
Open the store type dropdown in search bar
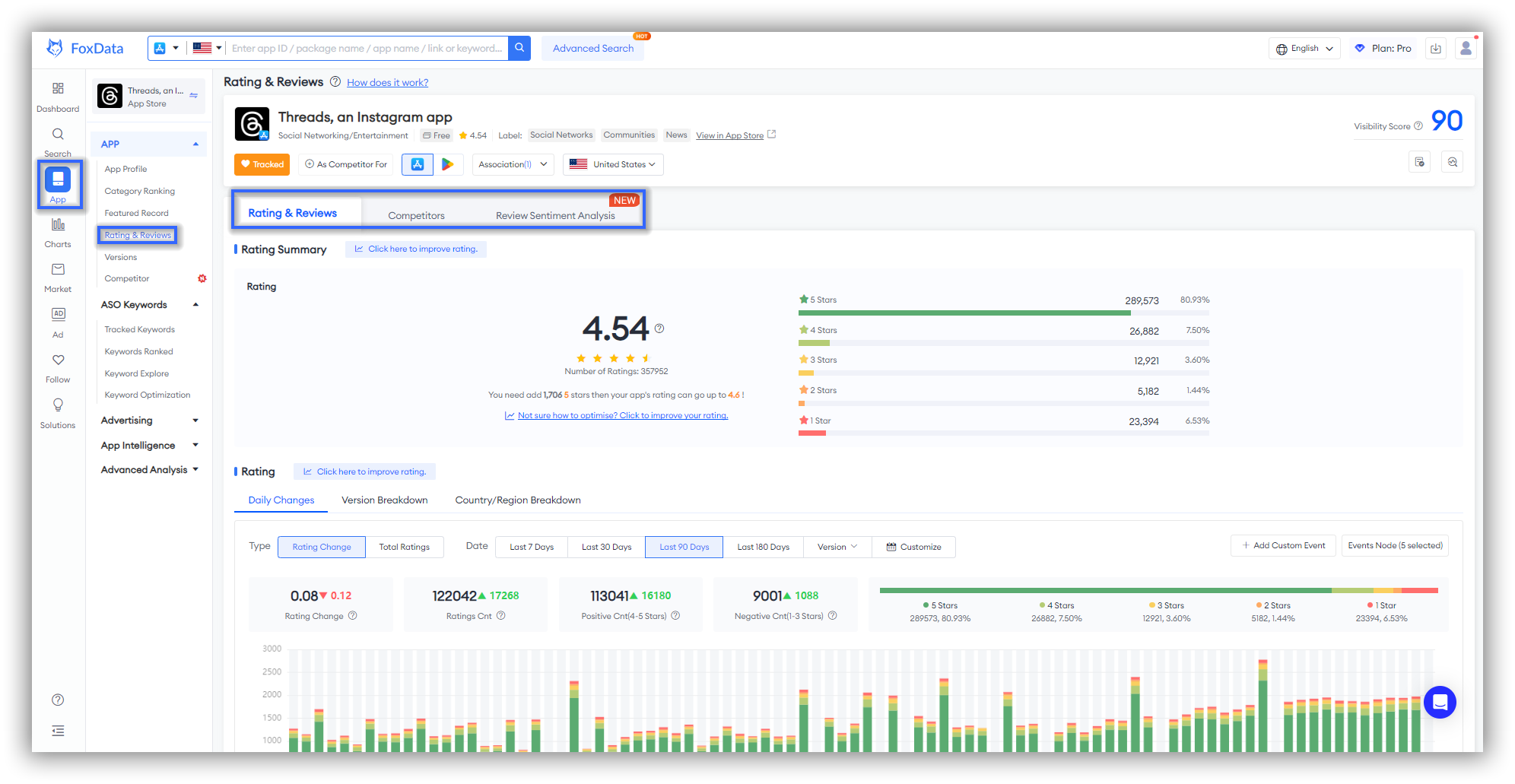[167, 48]
